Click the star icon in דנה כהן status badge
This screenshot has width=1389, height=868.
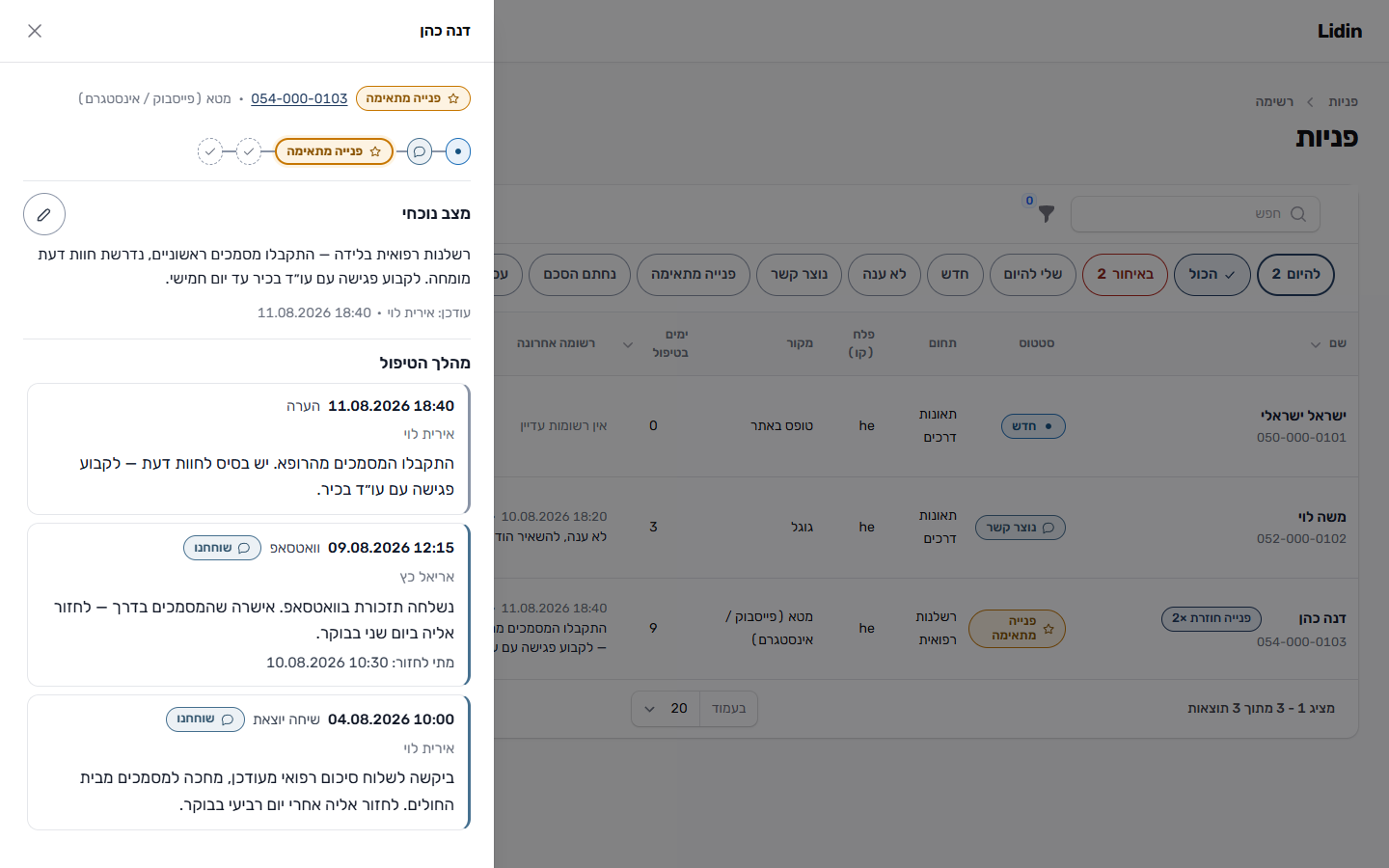pos(1049,629)
